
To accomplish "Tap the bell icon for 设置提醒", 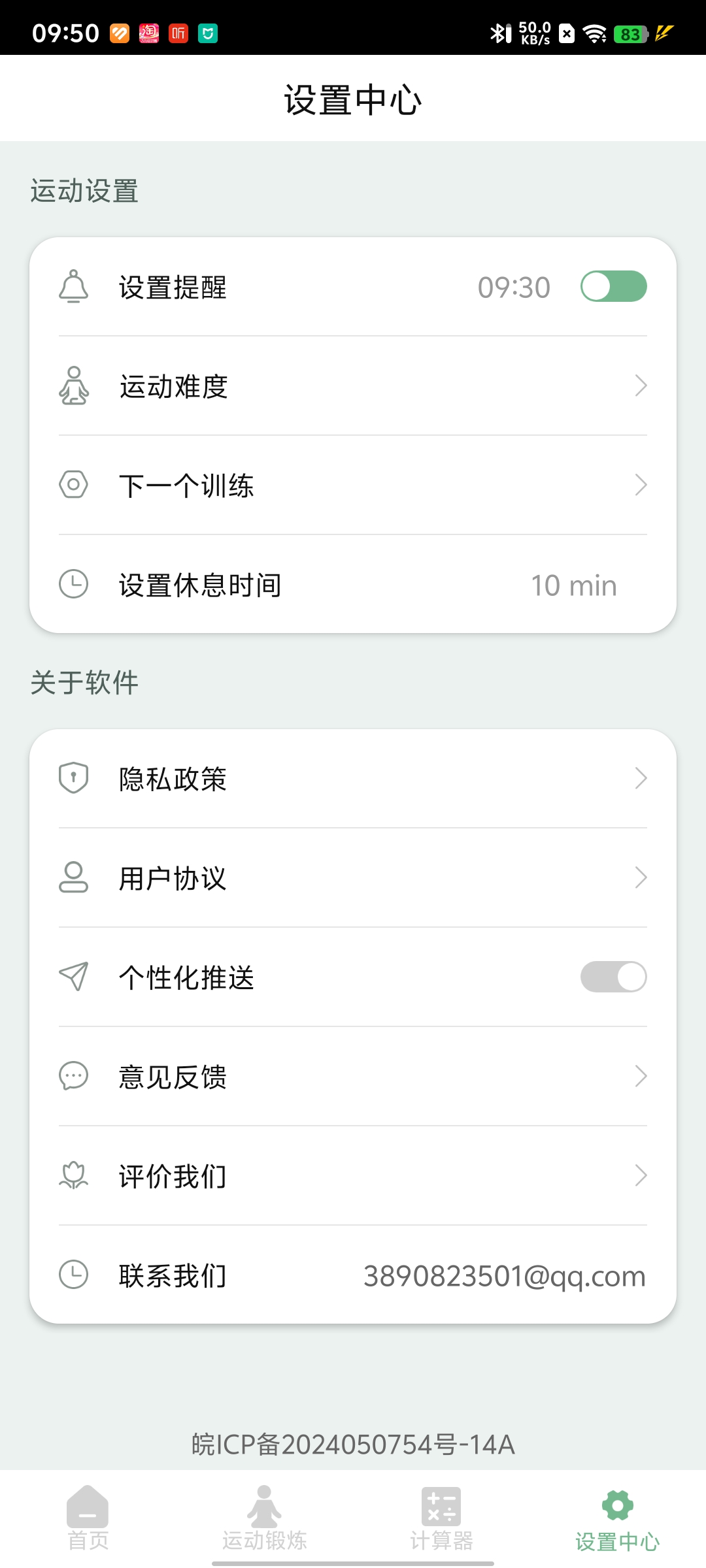I will 74,286.
